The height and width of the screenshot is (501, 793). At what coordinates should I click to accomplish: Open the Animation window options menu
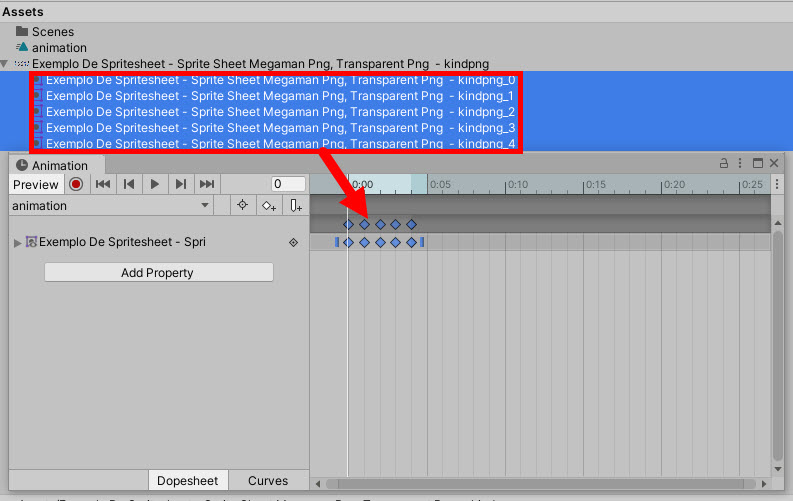click(x=740, y=163)
